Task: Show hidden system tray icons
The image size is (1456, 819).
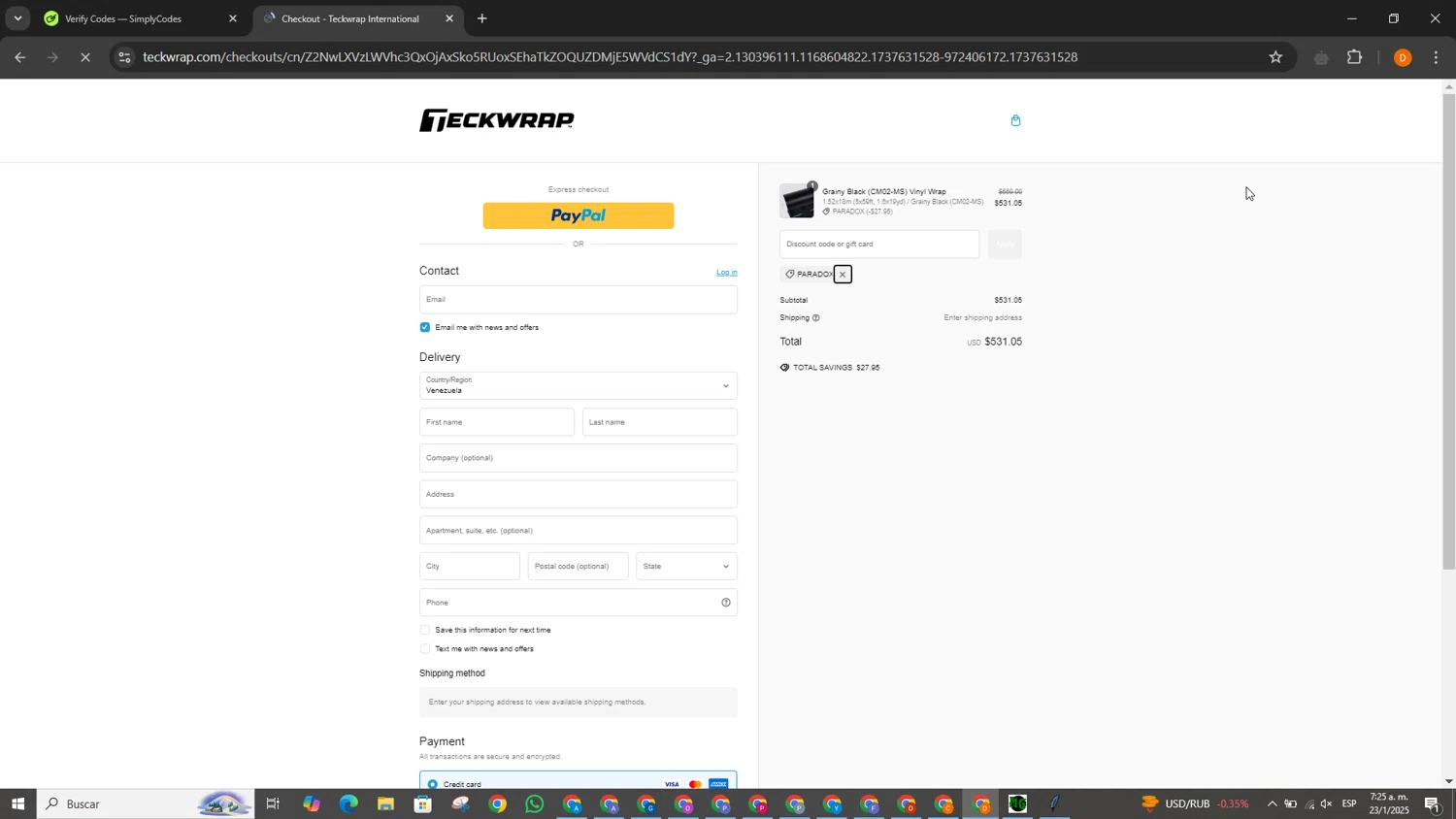Action: pyautogui.click(x=1272, y=803)
